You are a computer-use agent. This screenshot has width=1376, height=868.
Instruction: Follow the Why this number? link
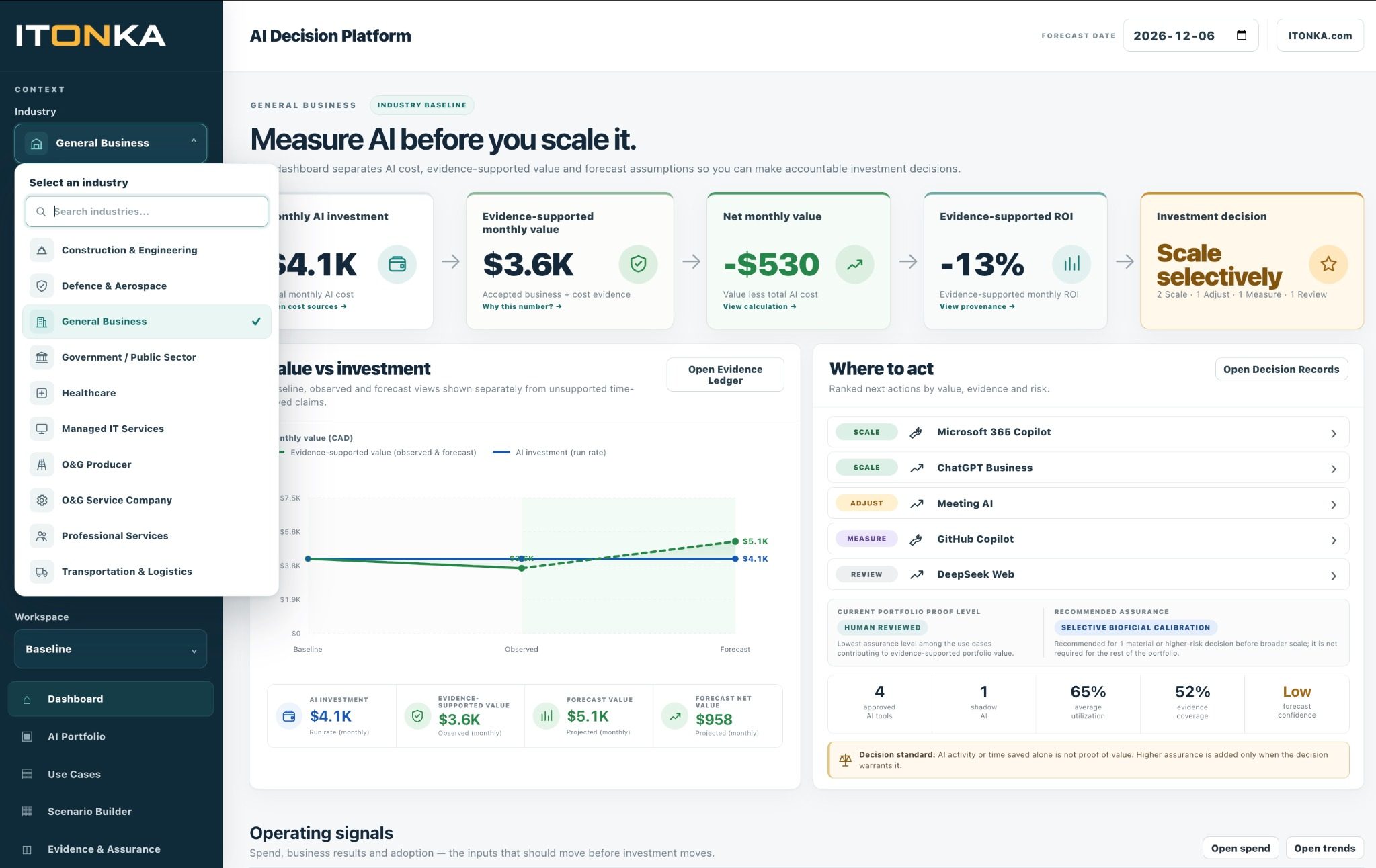[522, 307]
